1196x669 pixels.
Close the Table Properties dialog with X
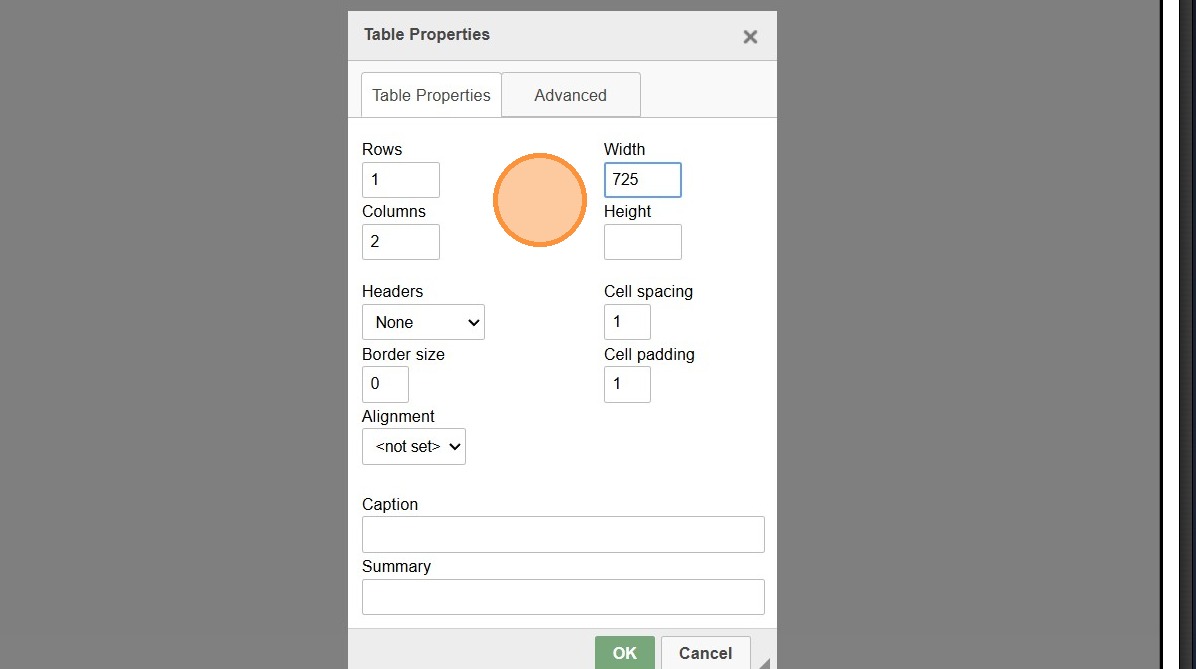(x=750, y=37)
